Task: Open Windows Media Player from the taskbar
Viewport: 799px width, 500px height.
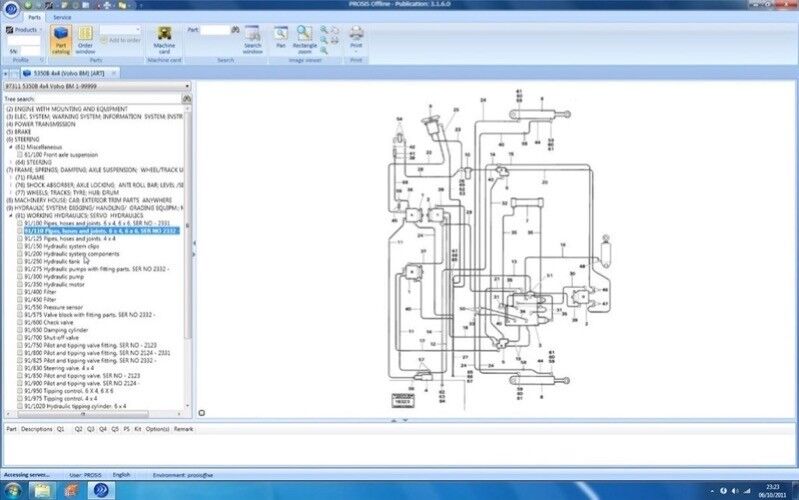Action: (73, 489)
